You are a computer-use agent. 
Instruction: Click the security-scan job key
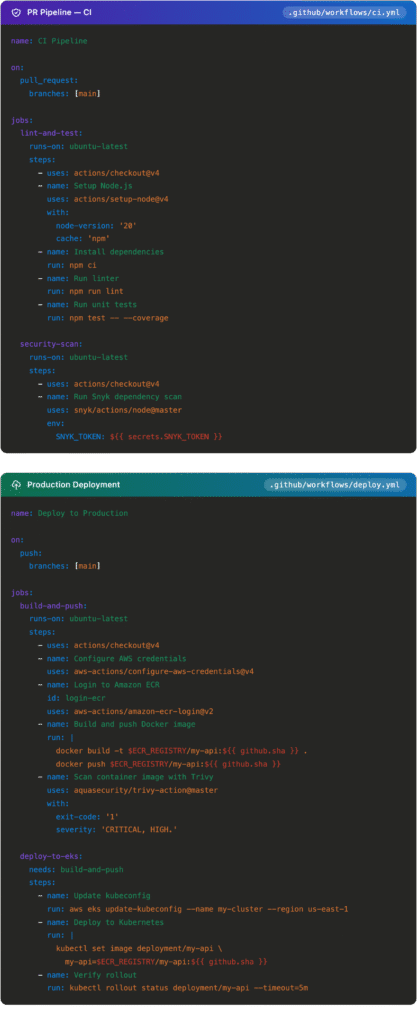[52, 344]
